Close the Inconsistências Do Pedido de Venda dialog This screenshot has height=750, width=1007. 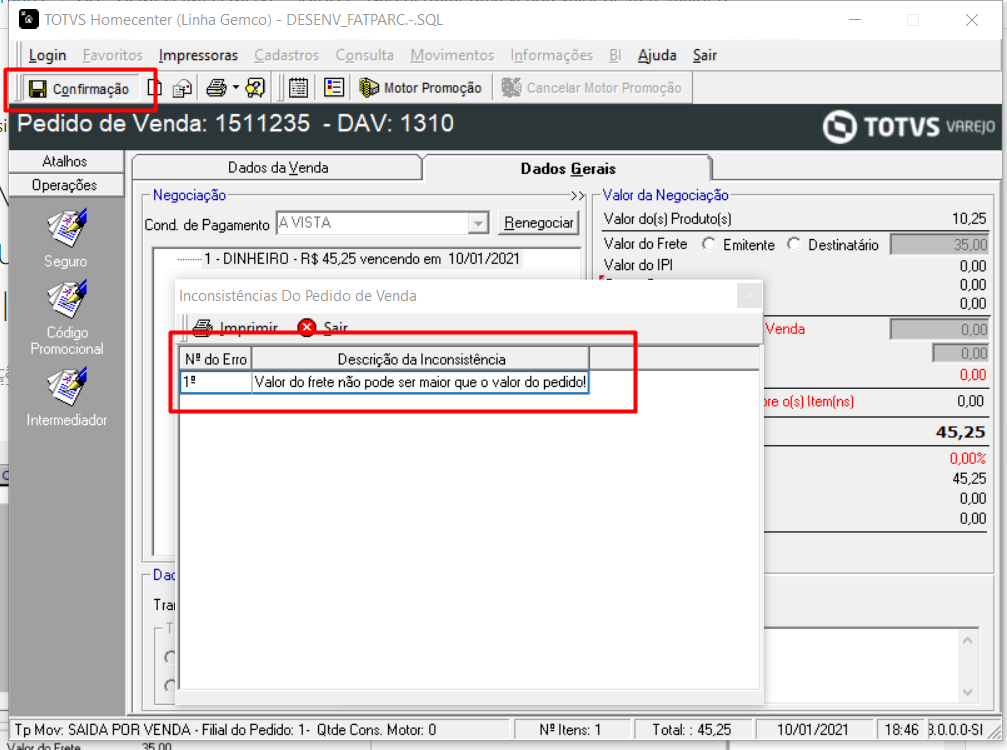click(x=749, y=296)
